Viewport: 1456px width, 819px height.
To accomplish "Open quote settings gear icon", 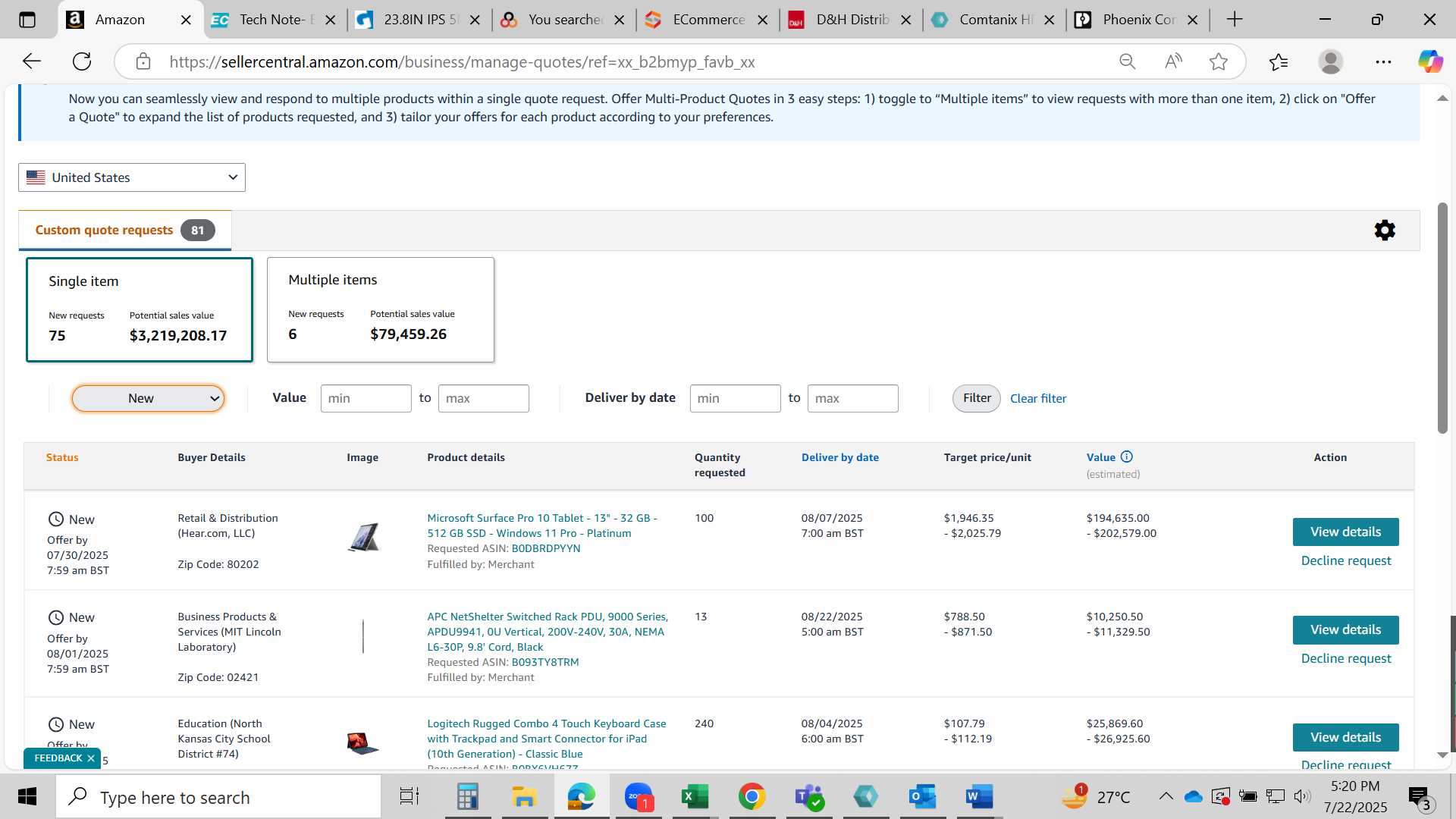I will [x=1385, y=231].
